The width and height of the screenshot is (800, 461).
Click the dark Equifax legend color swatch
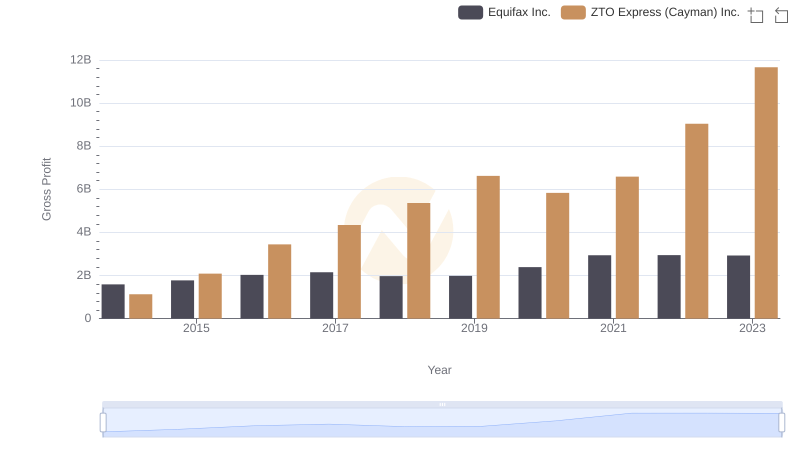click(x=470, y=12)
